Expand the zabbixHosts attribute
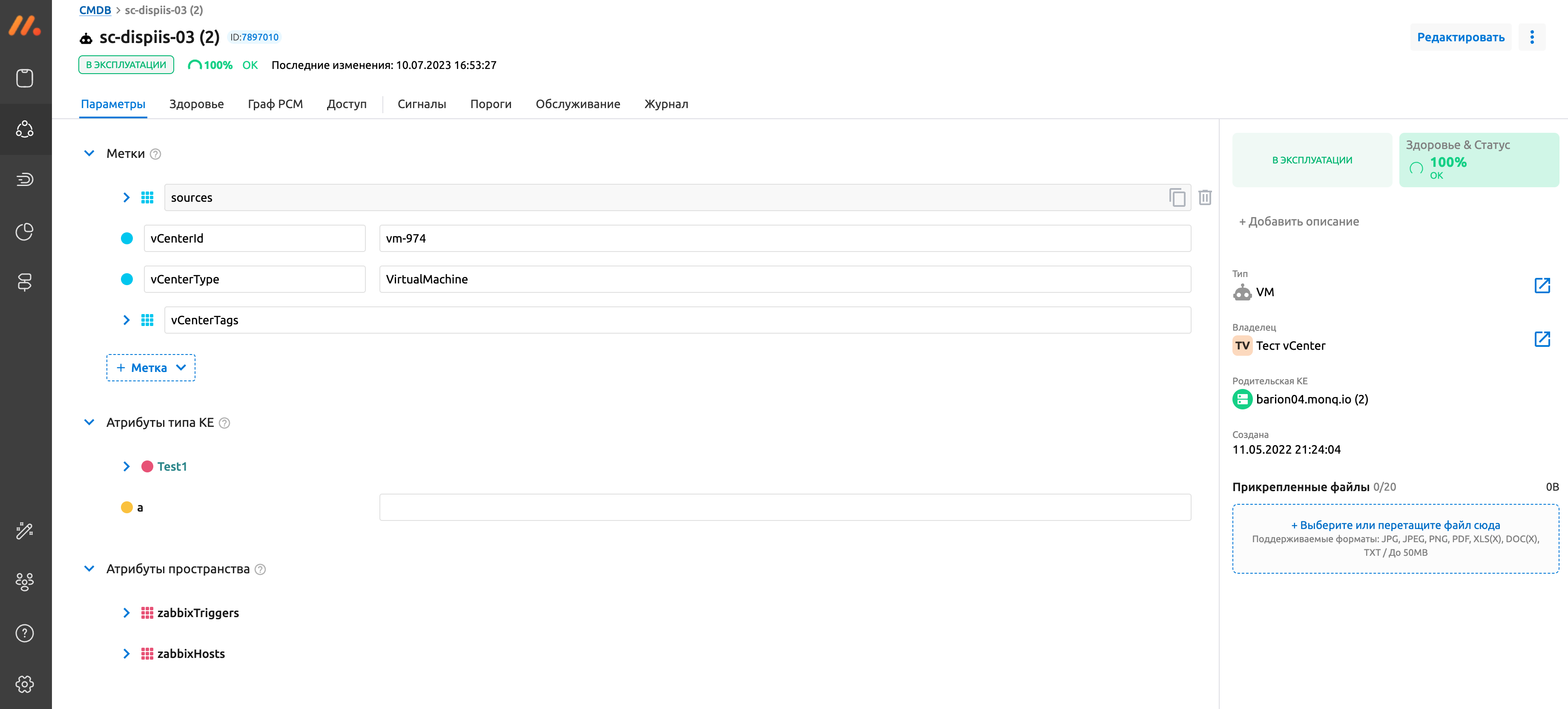Viewport: 1568px width, 709px height. 126,654
